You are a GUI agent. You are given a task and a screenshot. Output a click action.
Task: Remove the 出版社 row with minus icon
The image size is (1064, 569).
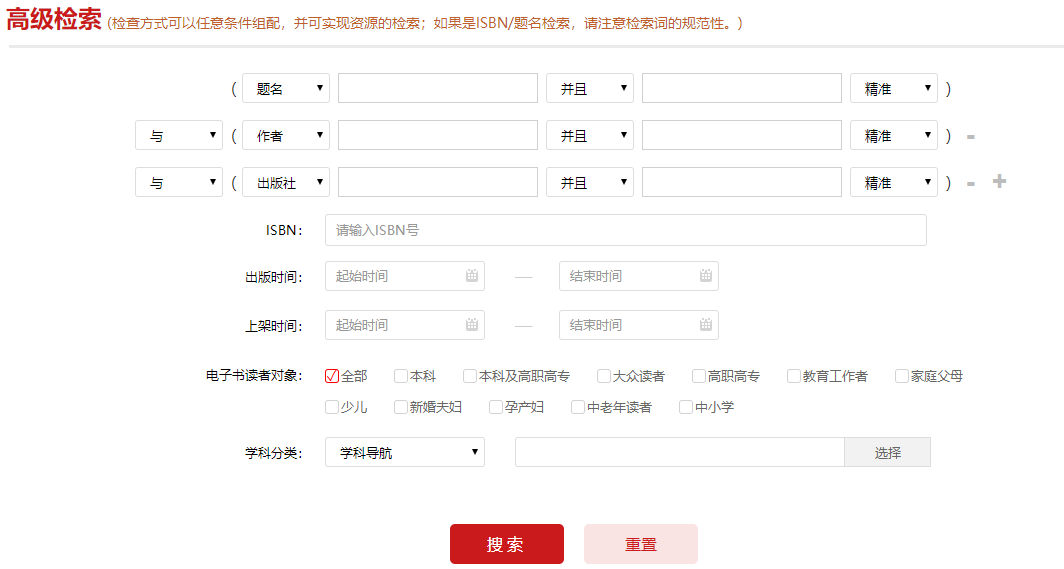pos(970,184)
